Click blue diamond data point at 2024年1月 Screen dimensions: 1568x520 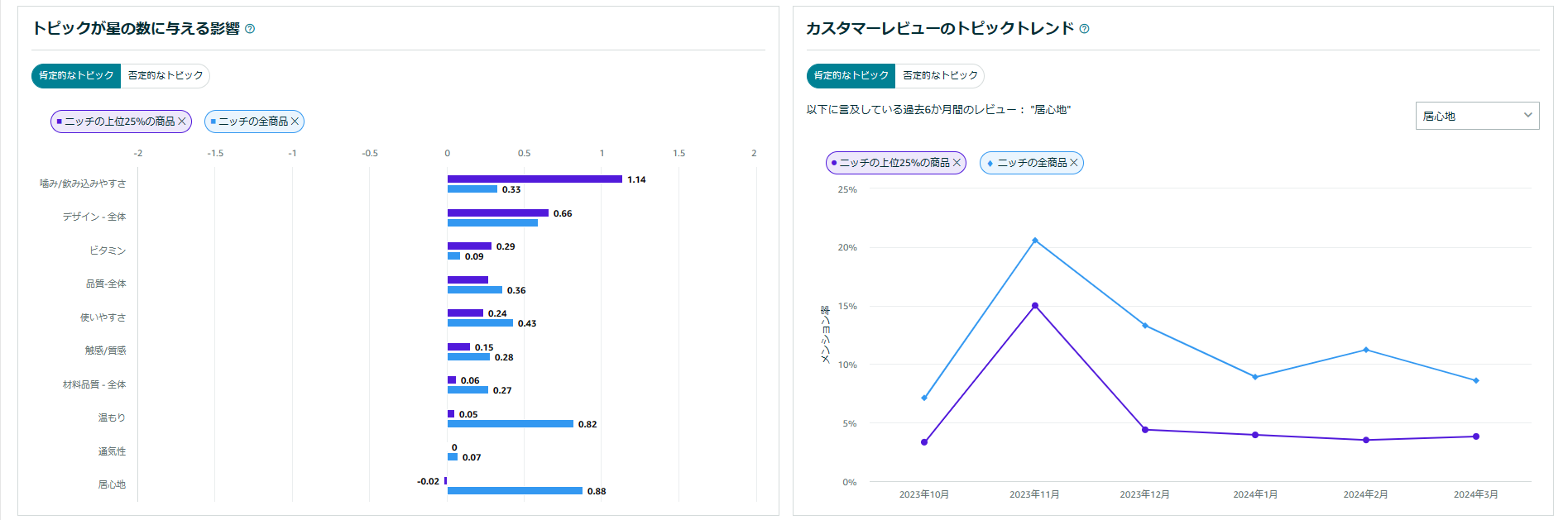point(1255,377)
